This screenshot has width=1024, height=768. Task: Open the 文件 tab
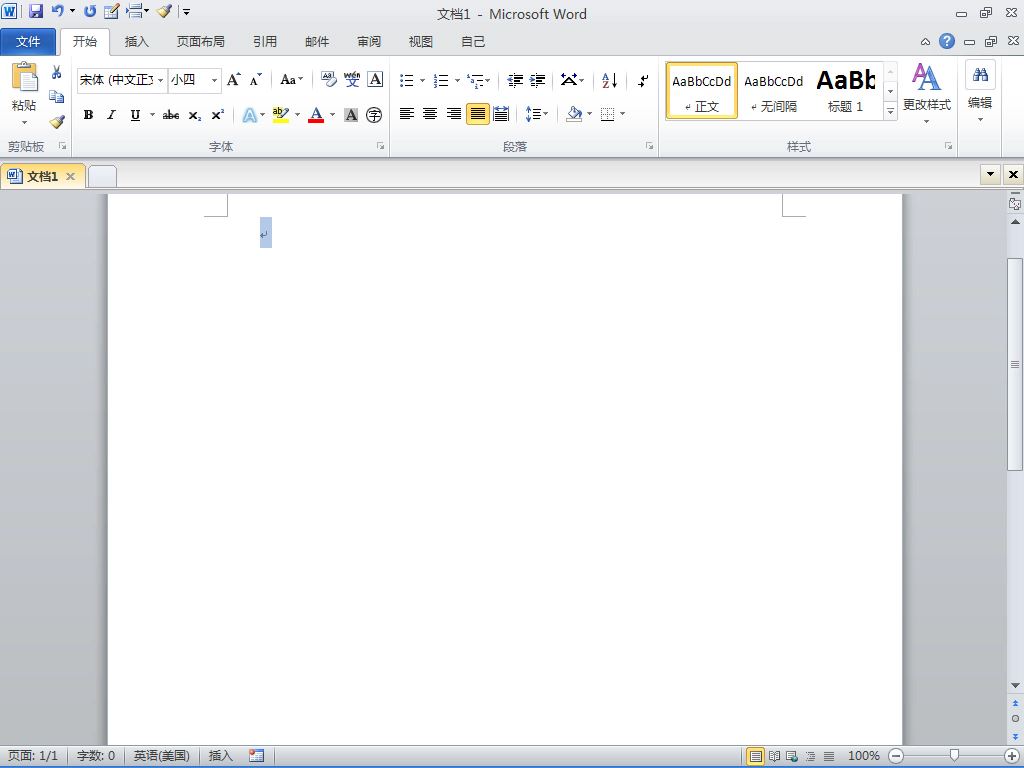[28, 42]
